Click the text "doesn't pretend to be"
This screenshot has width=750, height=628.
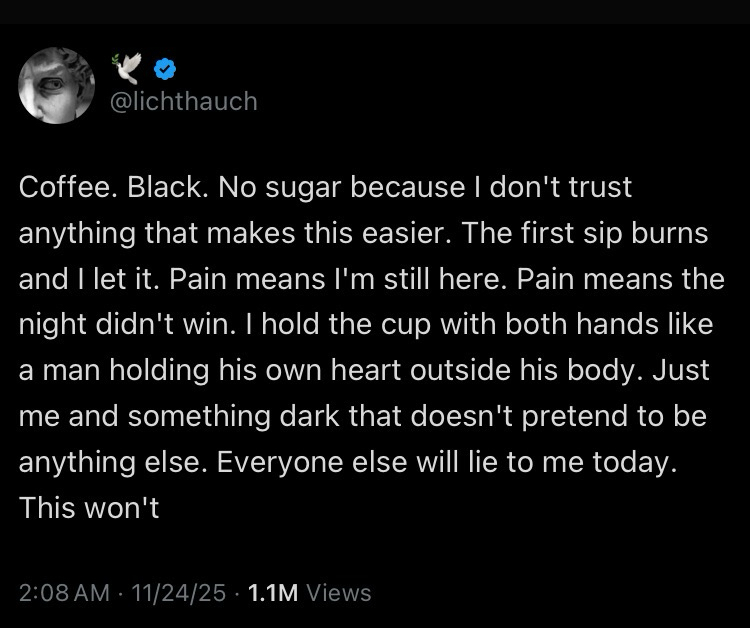click(x=566, y=417)
